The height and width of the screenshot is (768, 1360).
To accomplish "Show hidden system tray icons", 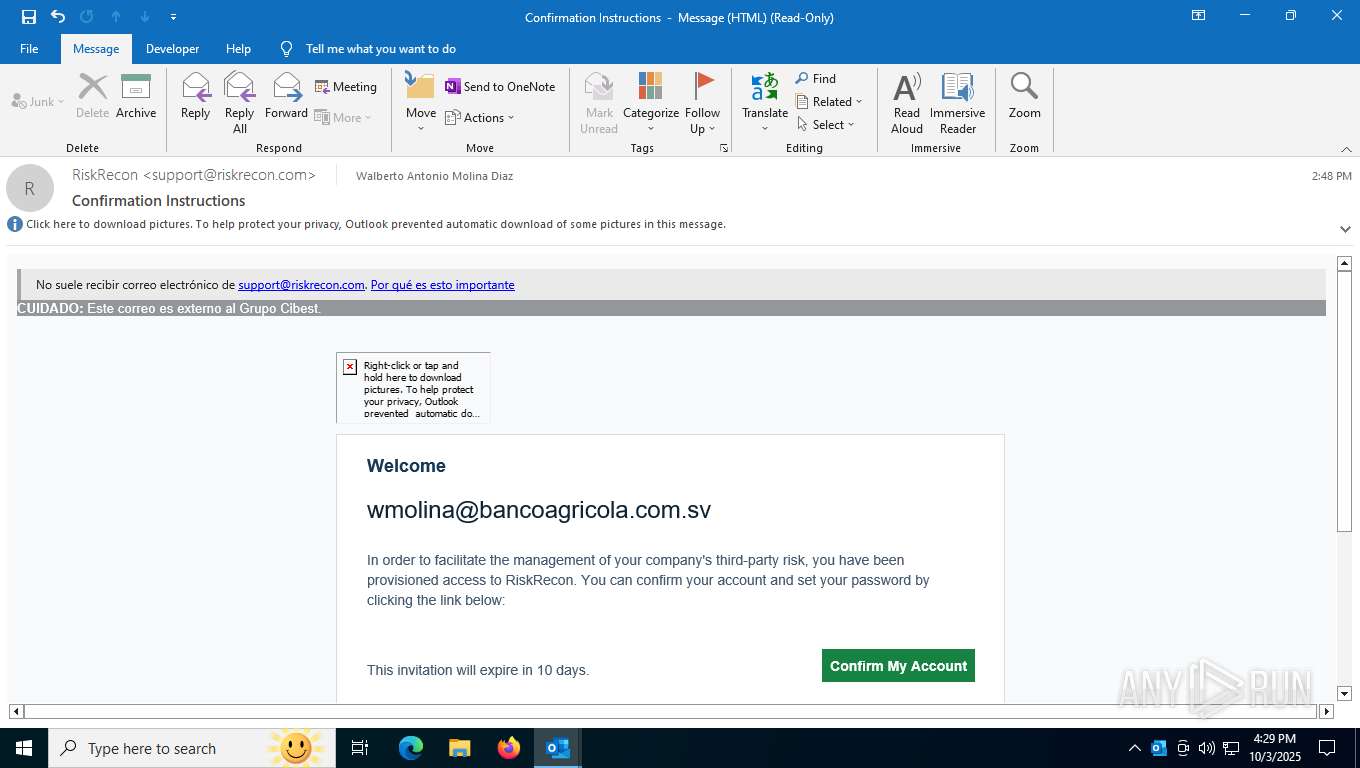I will [1134, 748].
